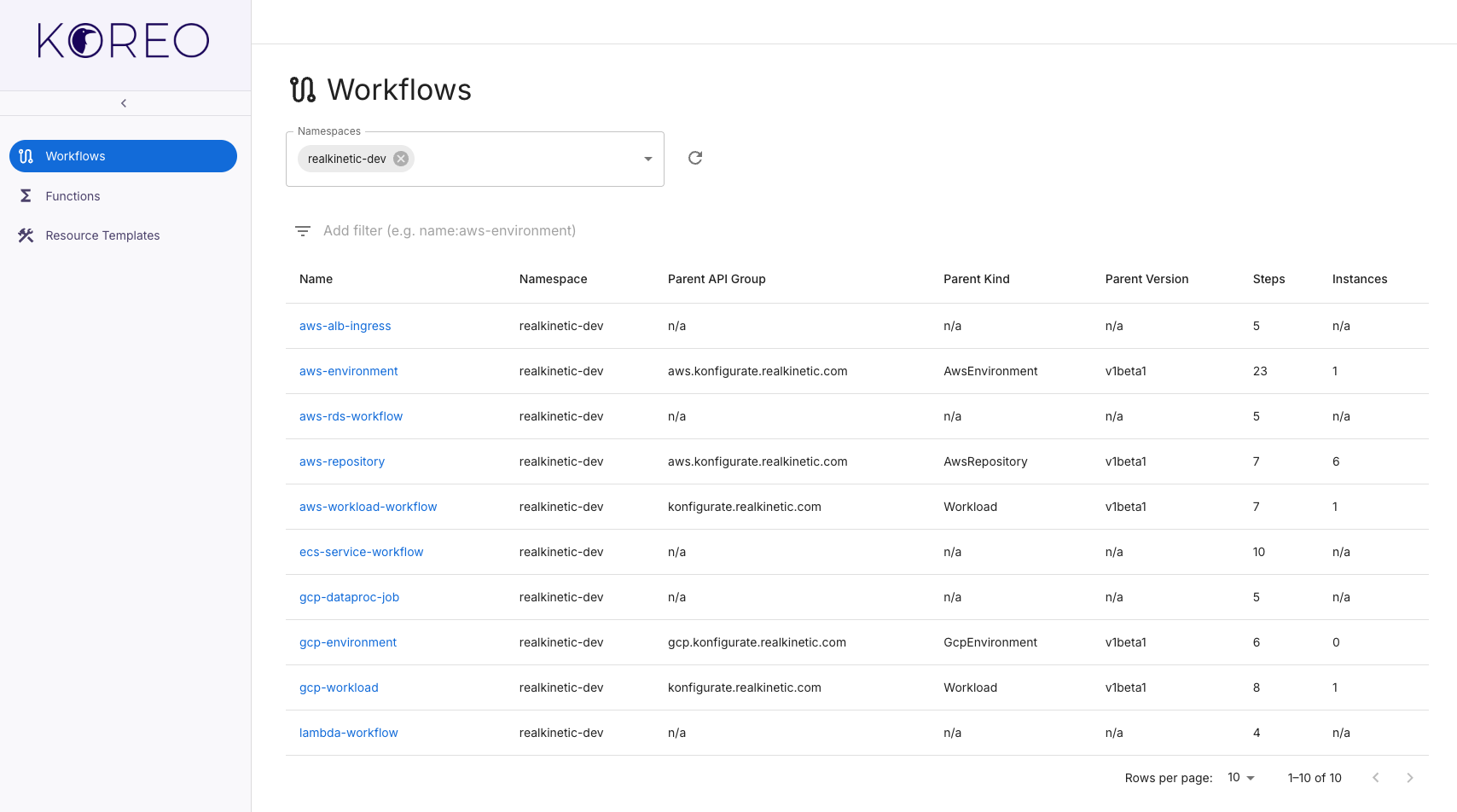Open Resource Templates via wrench icon
The image size is (1457, 812).
pos(26,235)
